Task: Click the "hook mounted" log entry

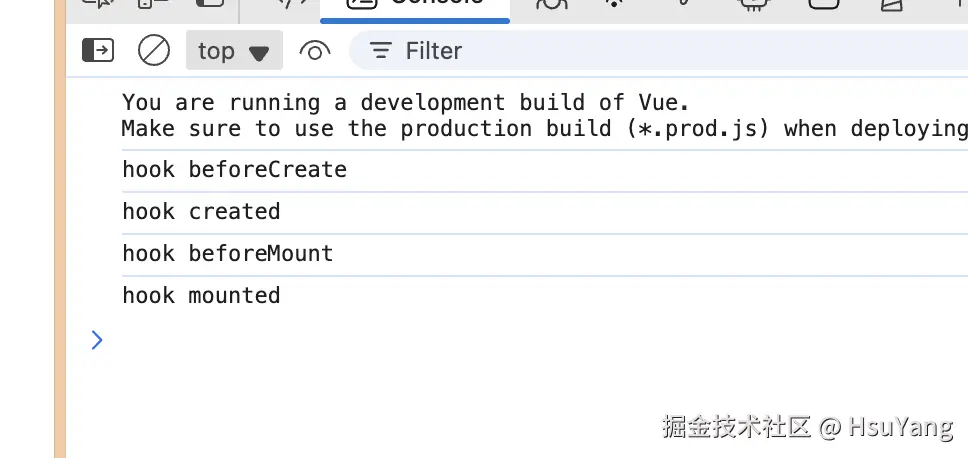Action: click(201, 296)
